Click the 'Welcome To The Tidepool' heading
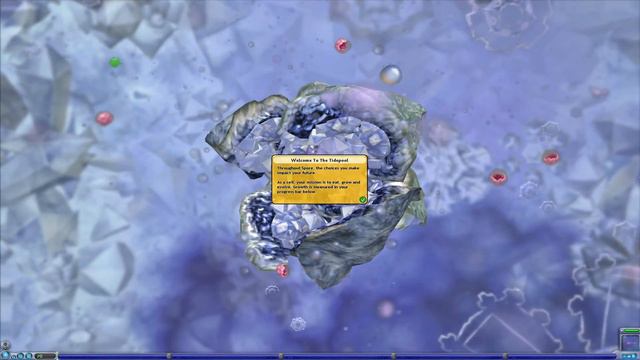 coord(320,160)
